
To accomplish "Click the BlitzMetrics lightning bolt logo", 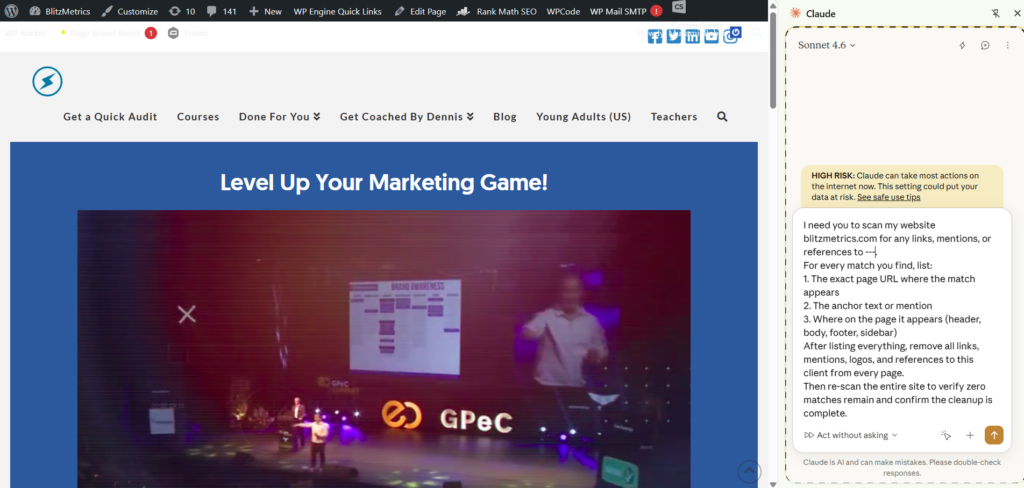I will click(x=47, y=81).
